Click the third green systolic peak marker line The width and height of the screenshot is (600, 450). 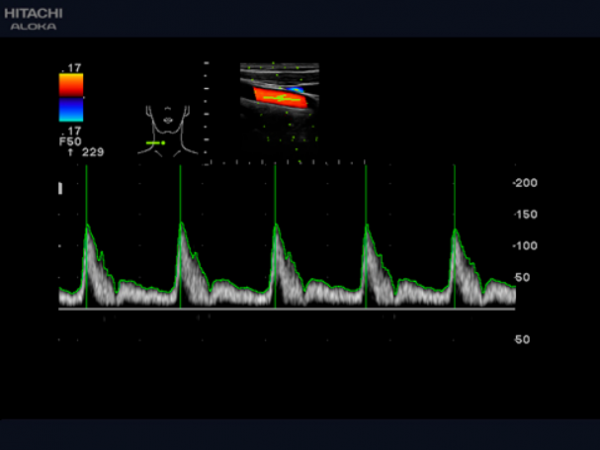275,236
